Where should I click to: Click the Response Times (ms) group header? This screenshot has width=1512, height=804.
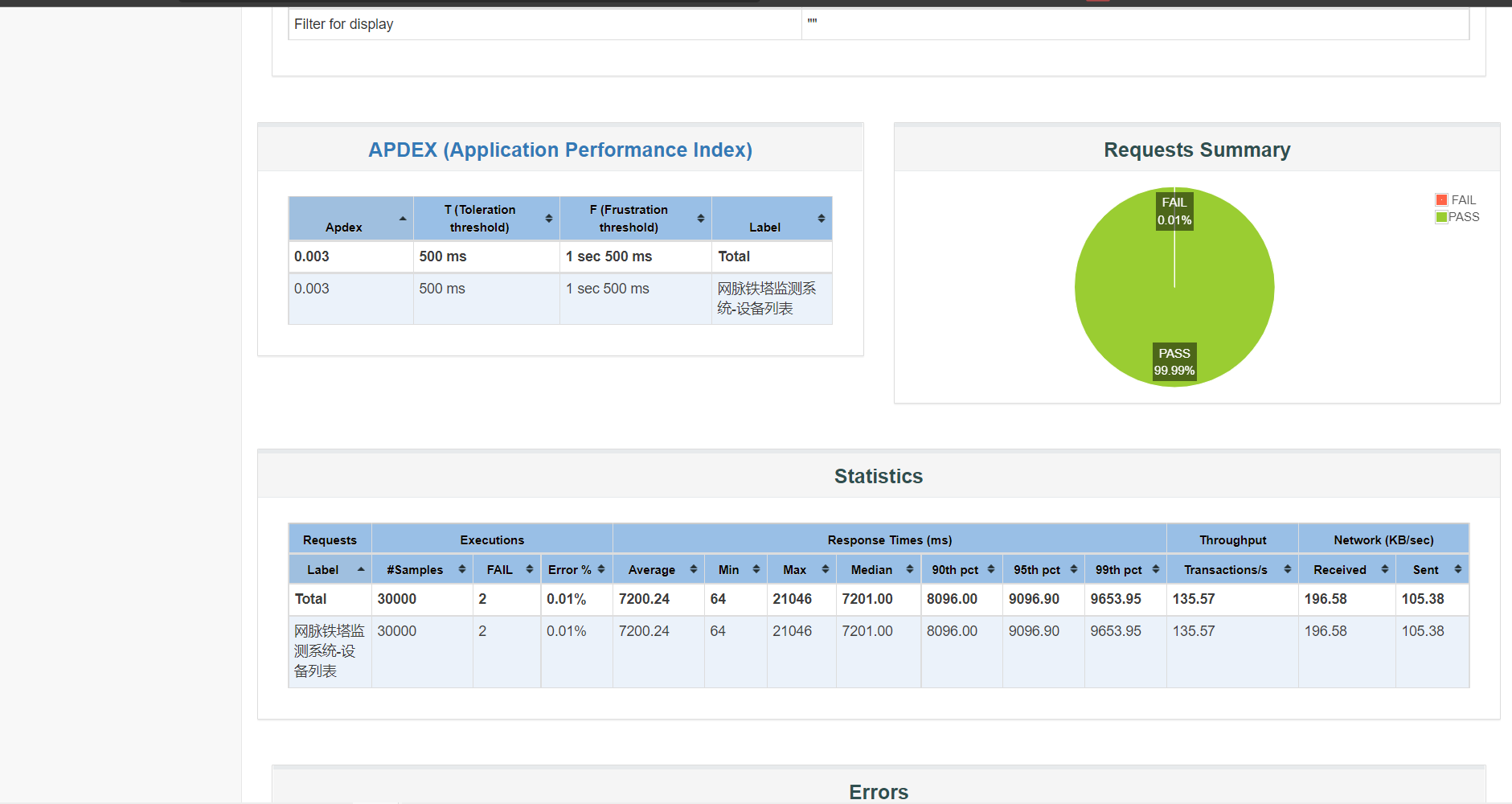point(890,540)
